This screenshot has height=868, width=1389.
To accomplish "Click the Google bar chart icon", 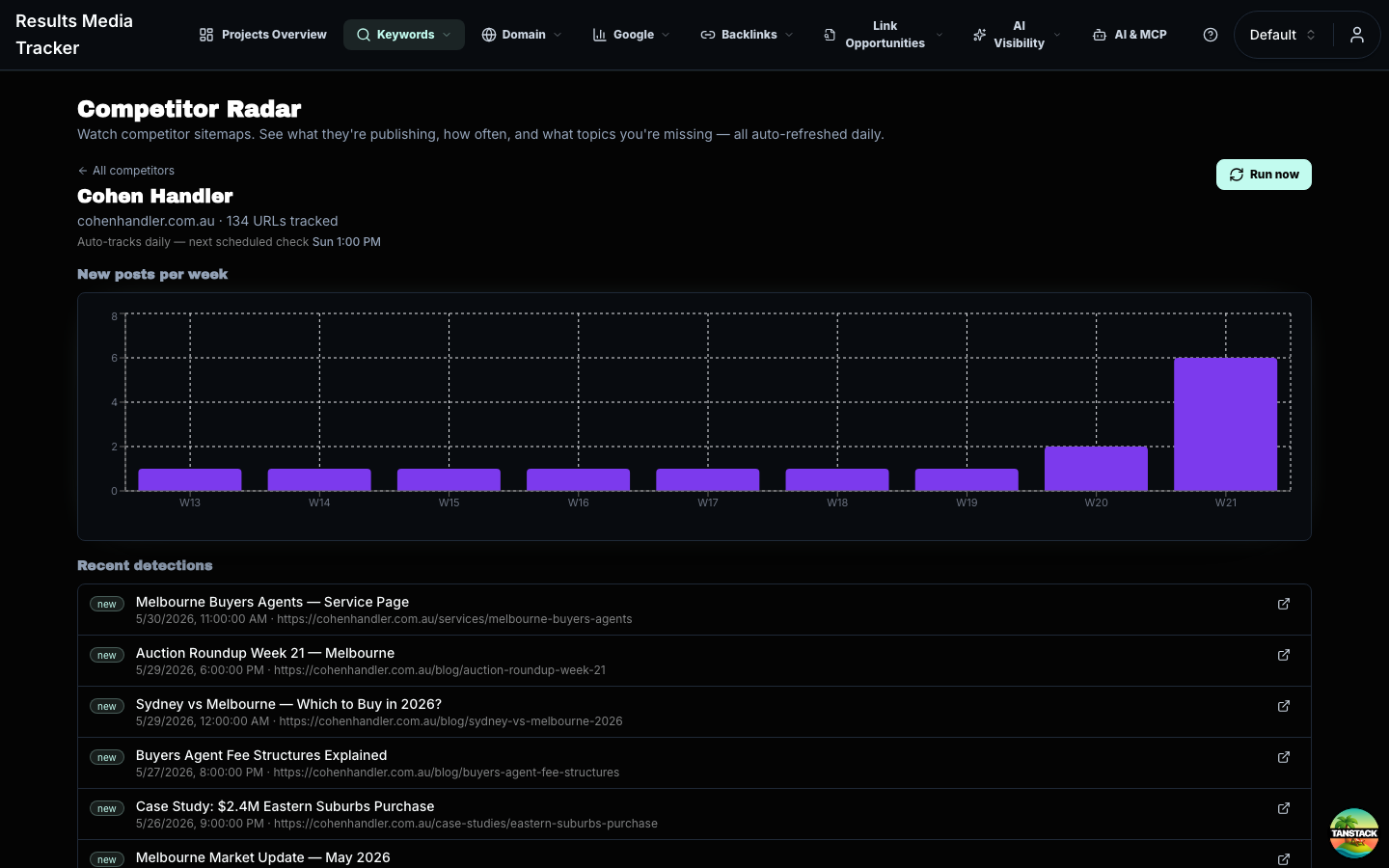I will click(x=600, y=35).
